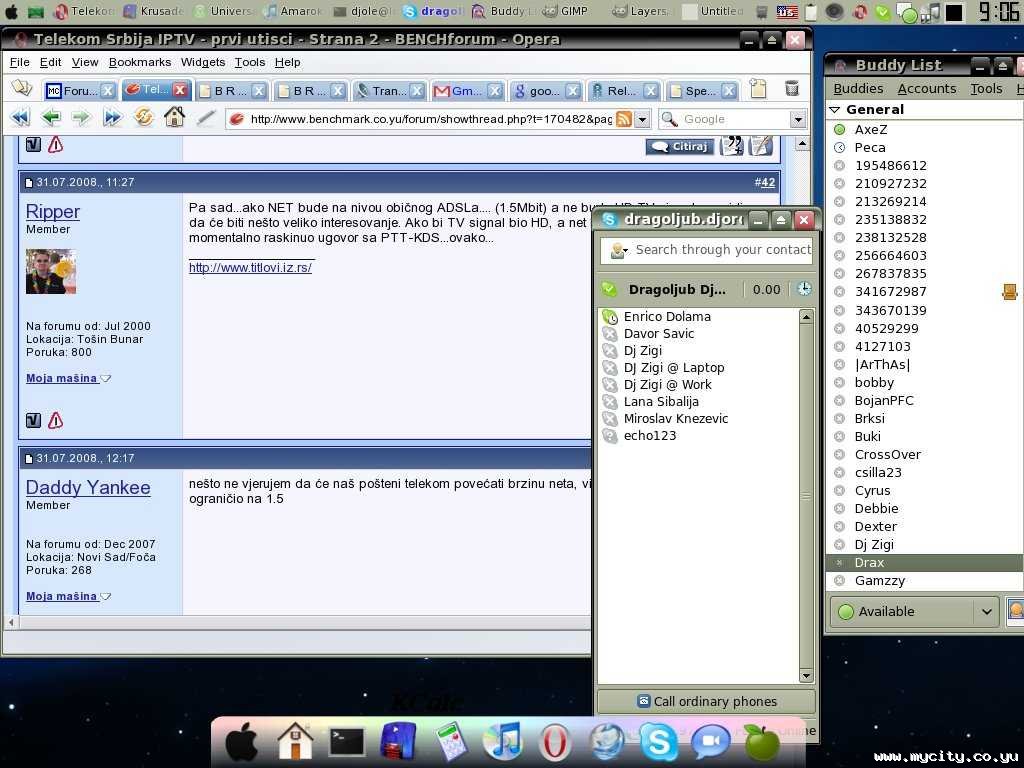The height and width of the screenshot is (768, 1024).
Task: Expand Moja mašina under Daddy Yankee
Action: (x=69, y=596)
